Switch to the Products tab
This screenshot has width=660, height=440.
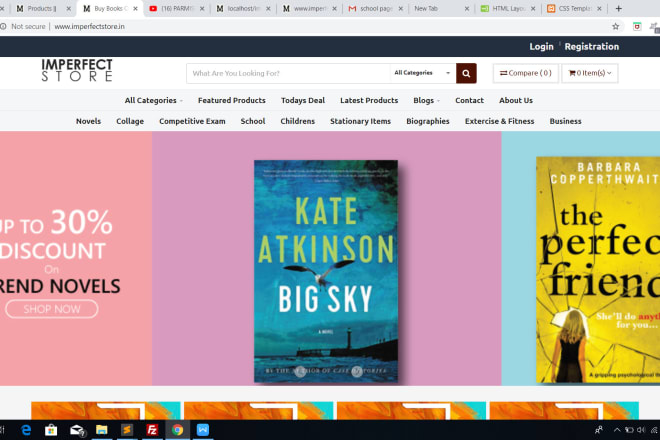click(x=42, y=8)
